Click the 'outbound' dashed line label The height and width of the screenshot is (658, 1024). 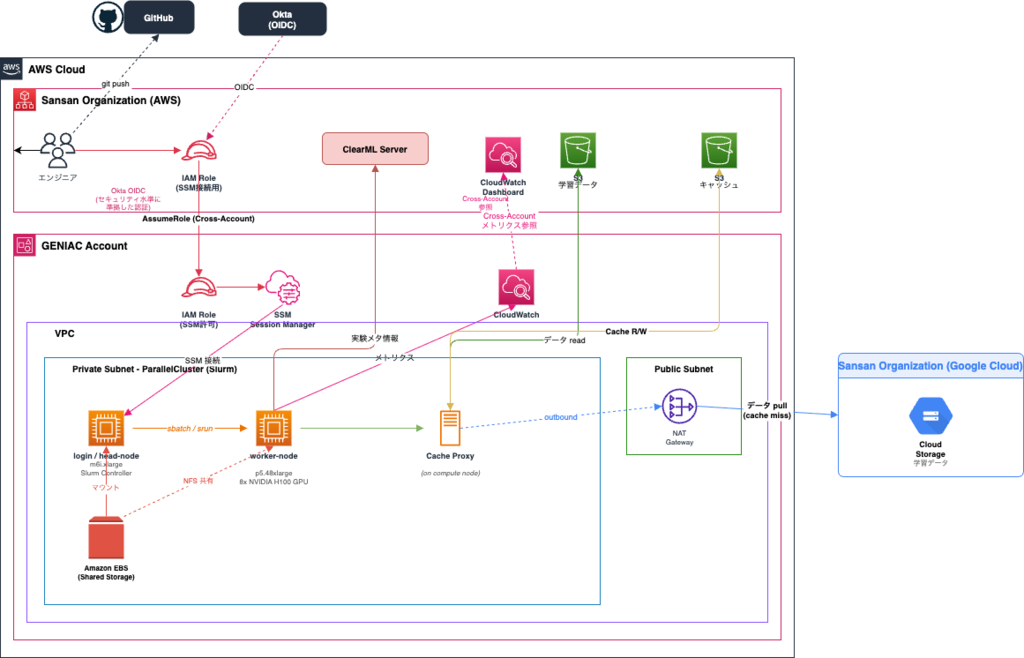pos(561,417)
